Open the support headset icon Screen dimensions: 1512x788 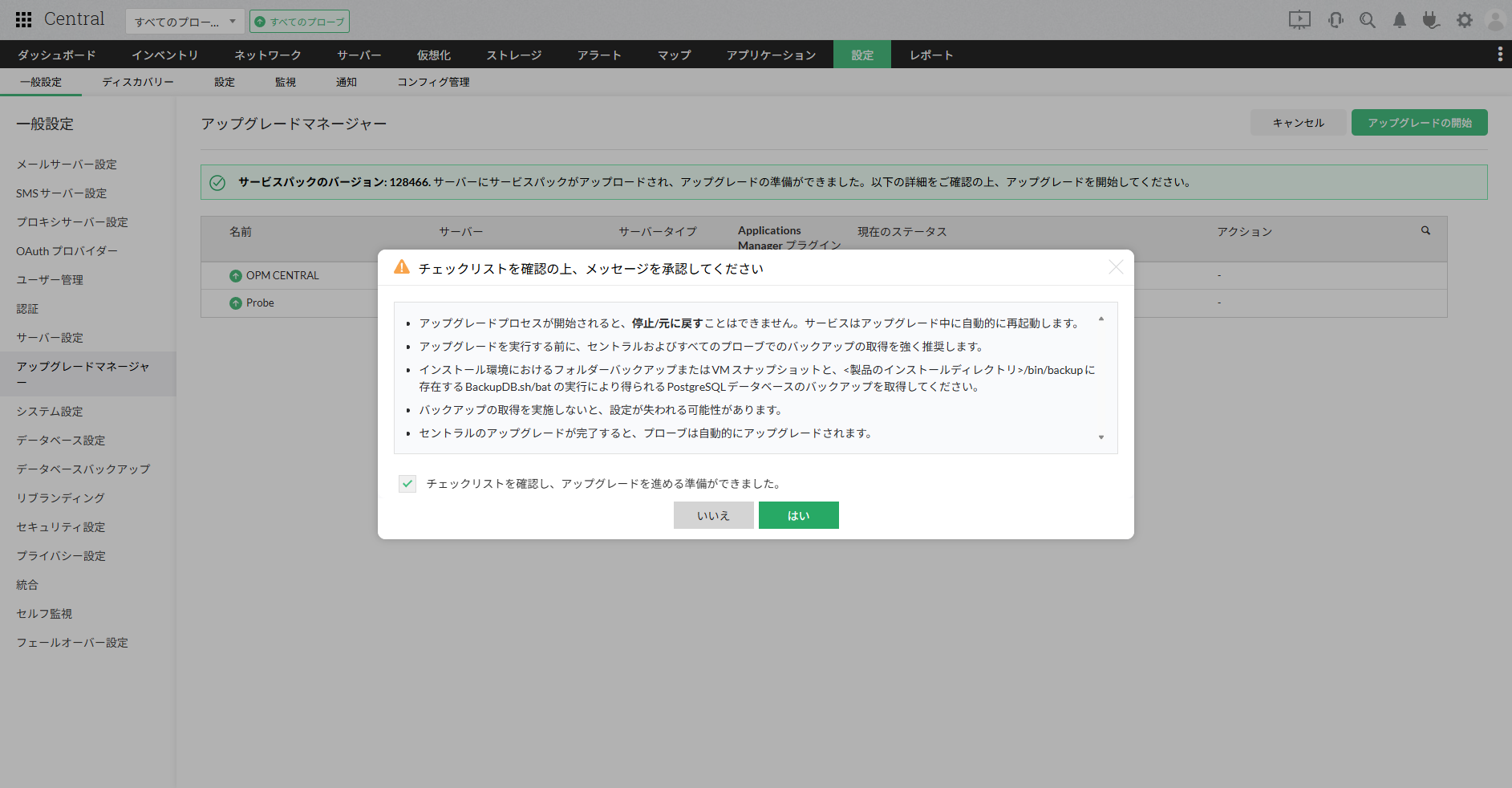pos(1336,20)
